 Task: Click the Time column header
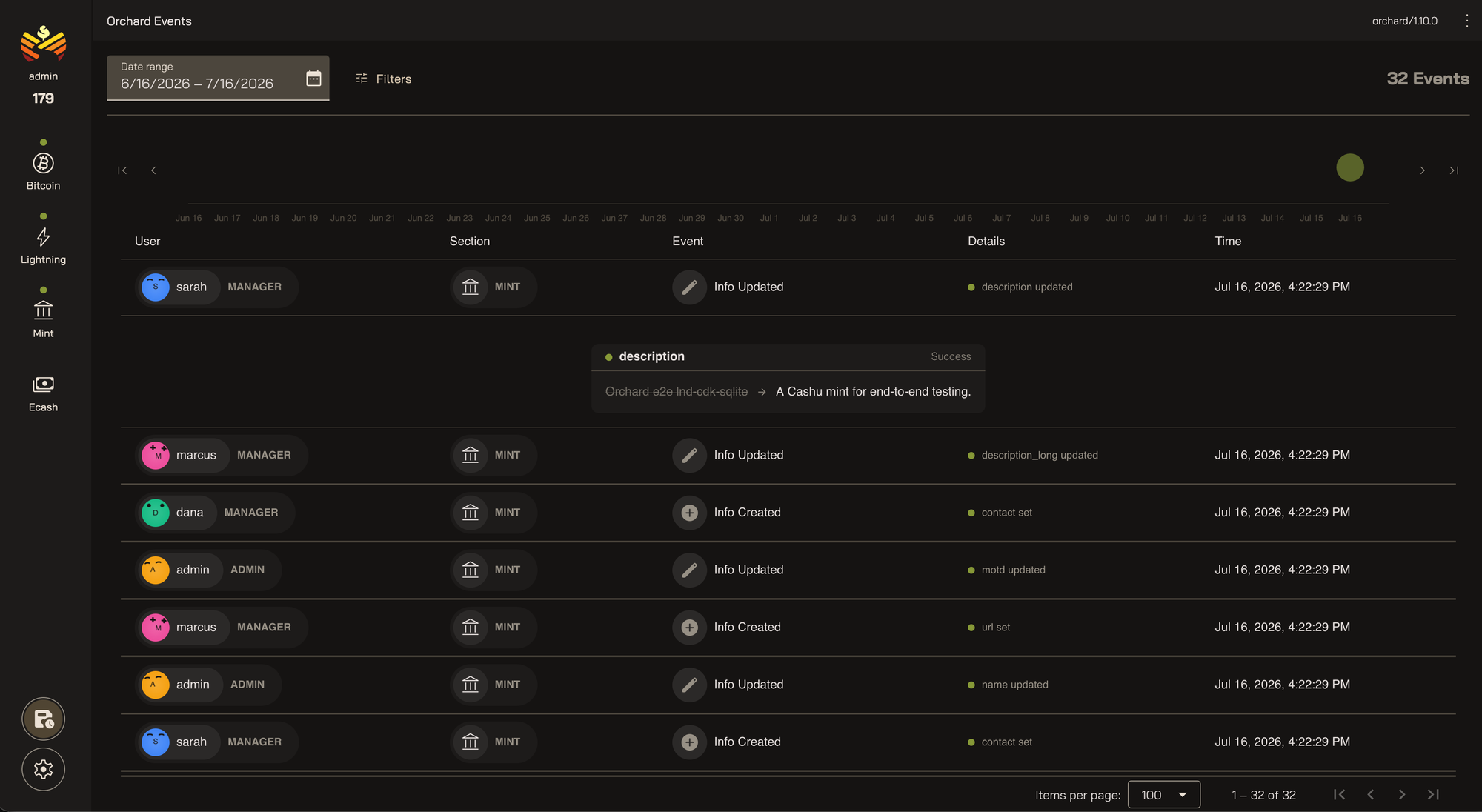(x=1228, y=242)
